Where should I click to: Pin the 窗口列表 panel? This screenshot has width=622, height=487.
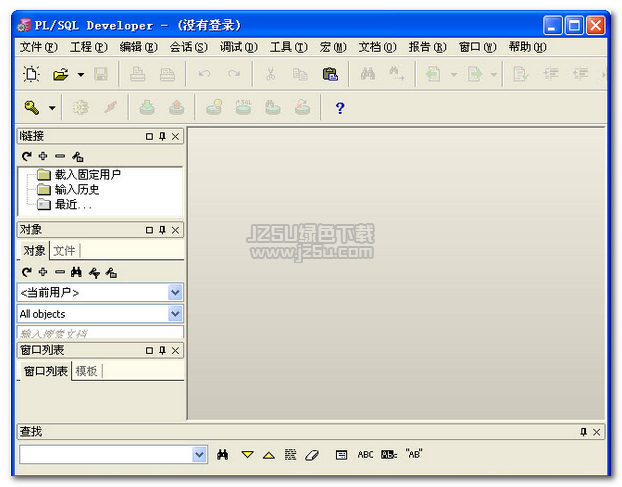[x=162, y=351]
